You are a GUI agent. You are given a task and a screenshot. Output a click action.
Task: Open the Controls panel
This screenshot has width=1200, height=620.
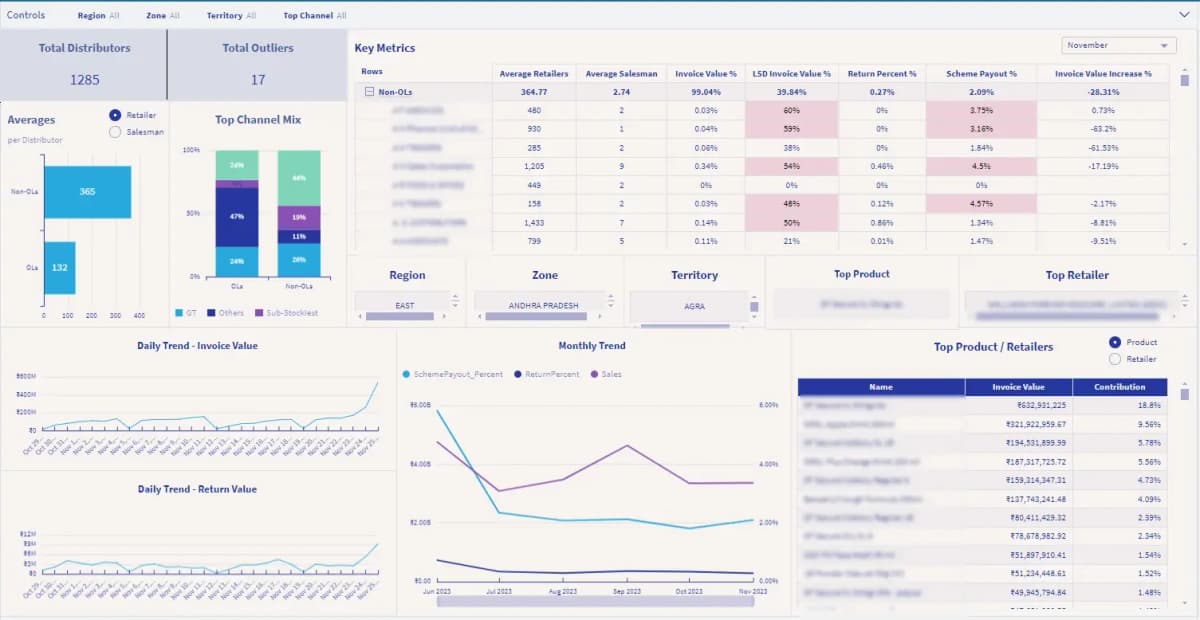[26, 14]
